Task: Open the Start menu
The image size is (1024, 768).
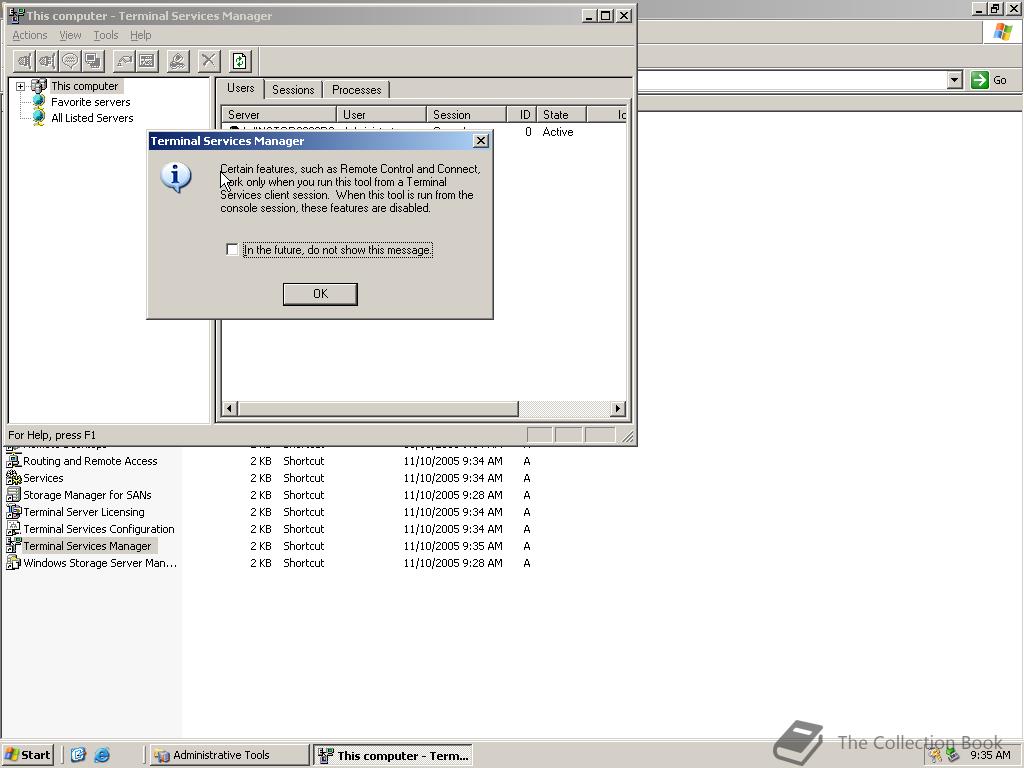Action: [27, 755]
